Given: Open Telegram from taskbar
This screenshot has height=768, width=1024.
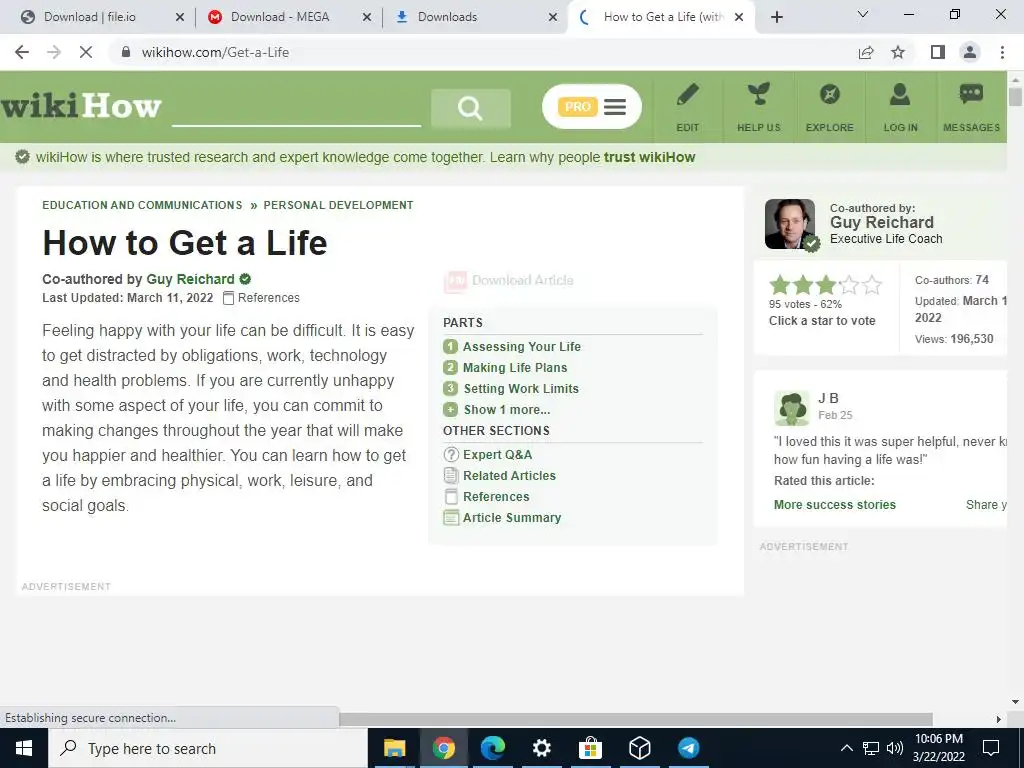Looking at the screenshot, I should coord(688,748).
